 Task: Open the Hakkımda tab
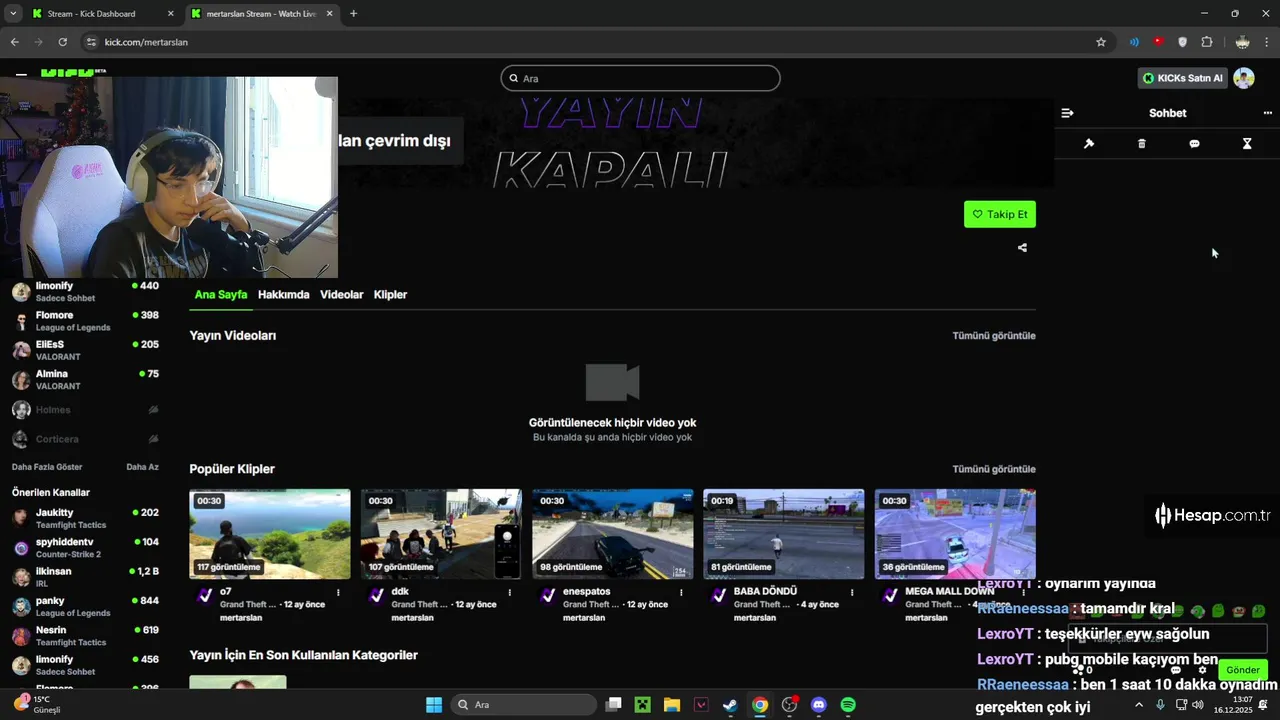point(284,295)
